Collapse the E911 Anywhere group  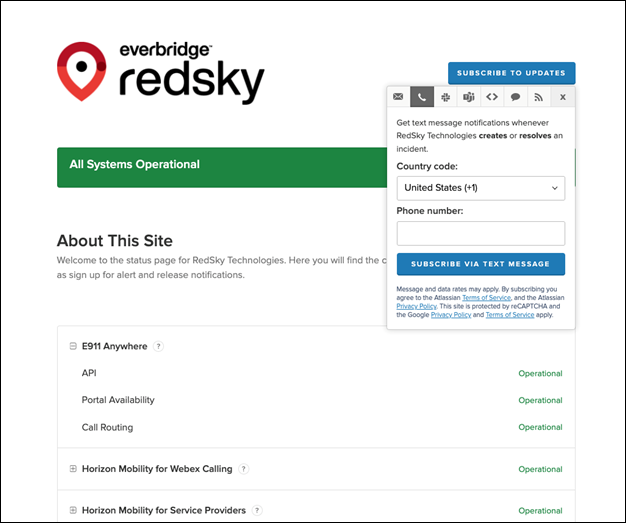click(73, 346)
